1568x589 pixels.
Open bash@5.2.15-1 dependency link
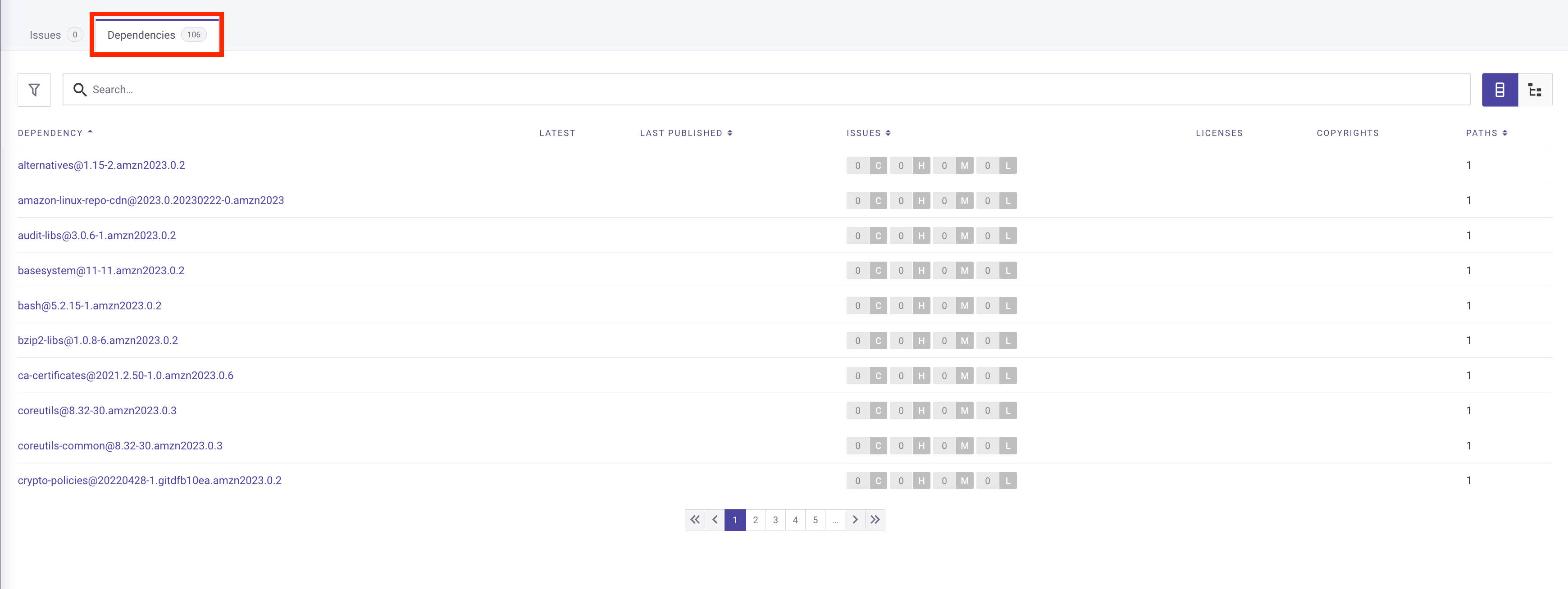(x=90, y=306)
